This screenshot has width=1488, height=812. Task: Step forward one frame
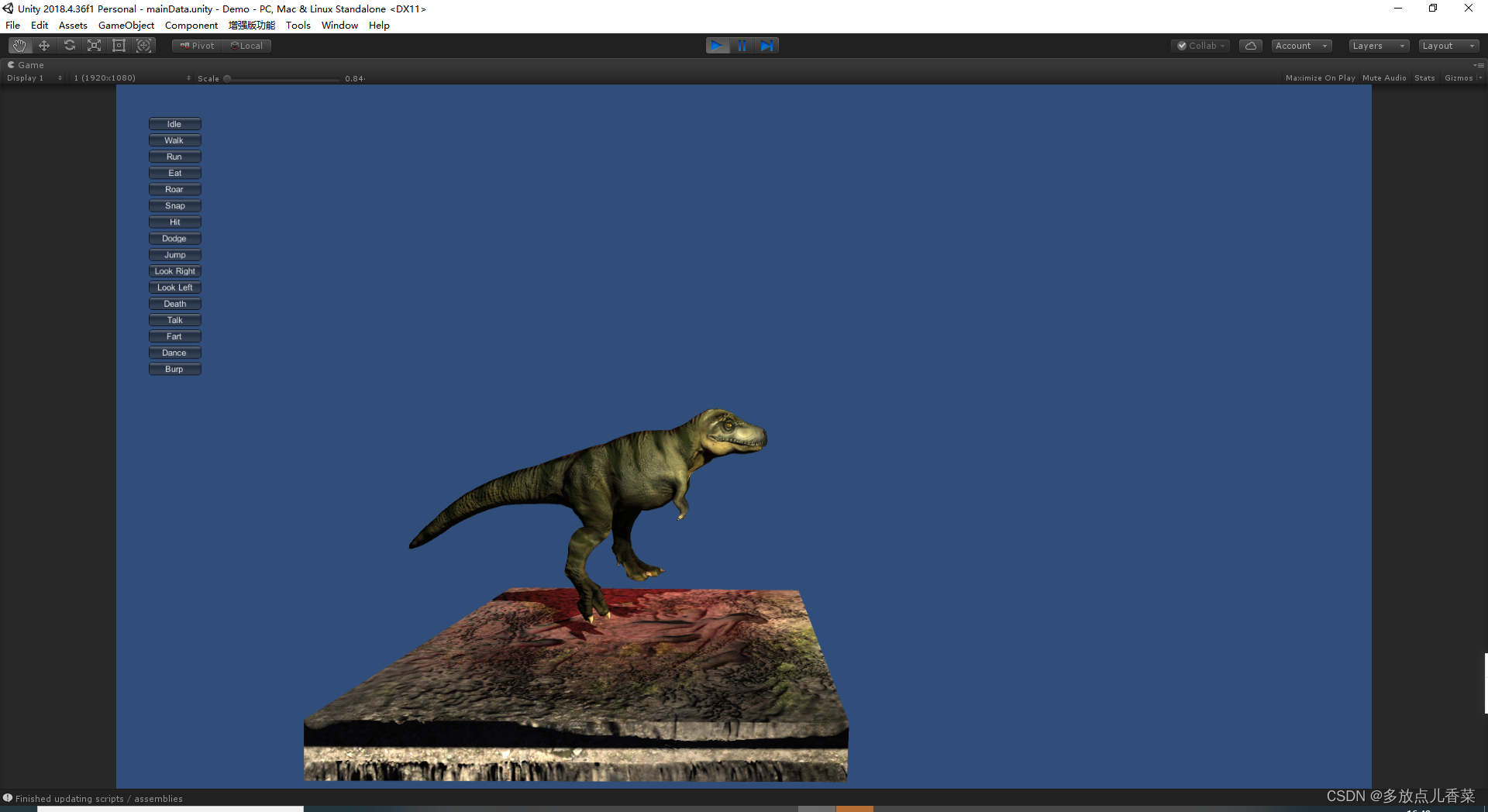pos(766,46)
